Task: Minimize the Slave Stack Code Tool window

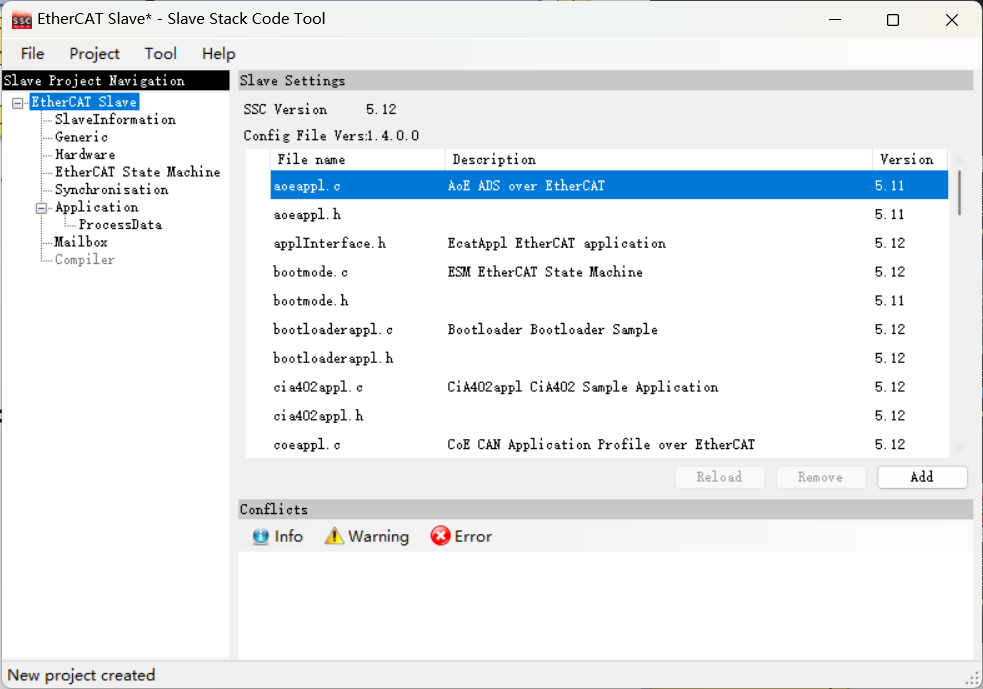Action: 834,20
